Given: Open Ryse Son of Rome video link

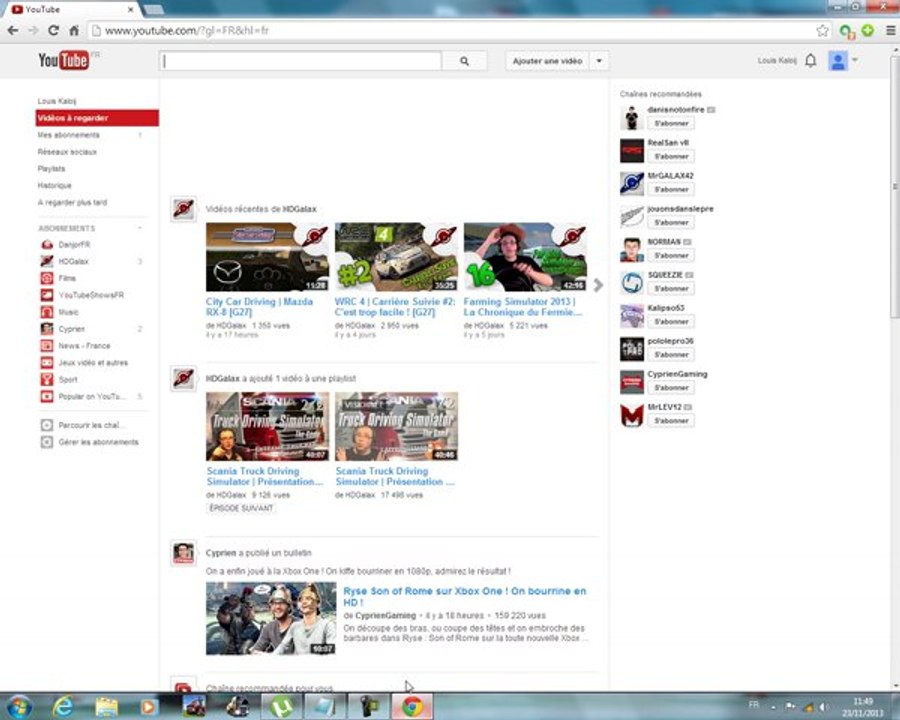Looking at the screenshot, I should click(x=464, y=597).
